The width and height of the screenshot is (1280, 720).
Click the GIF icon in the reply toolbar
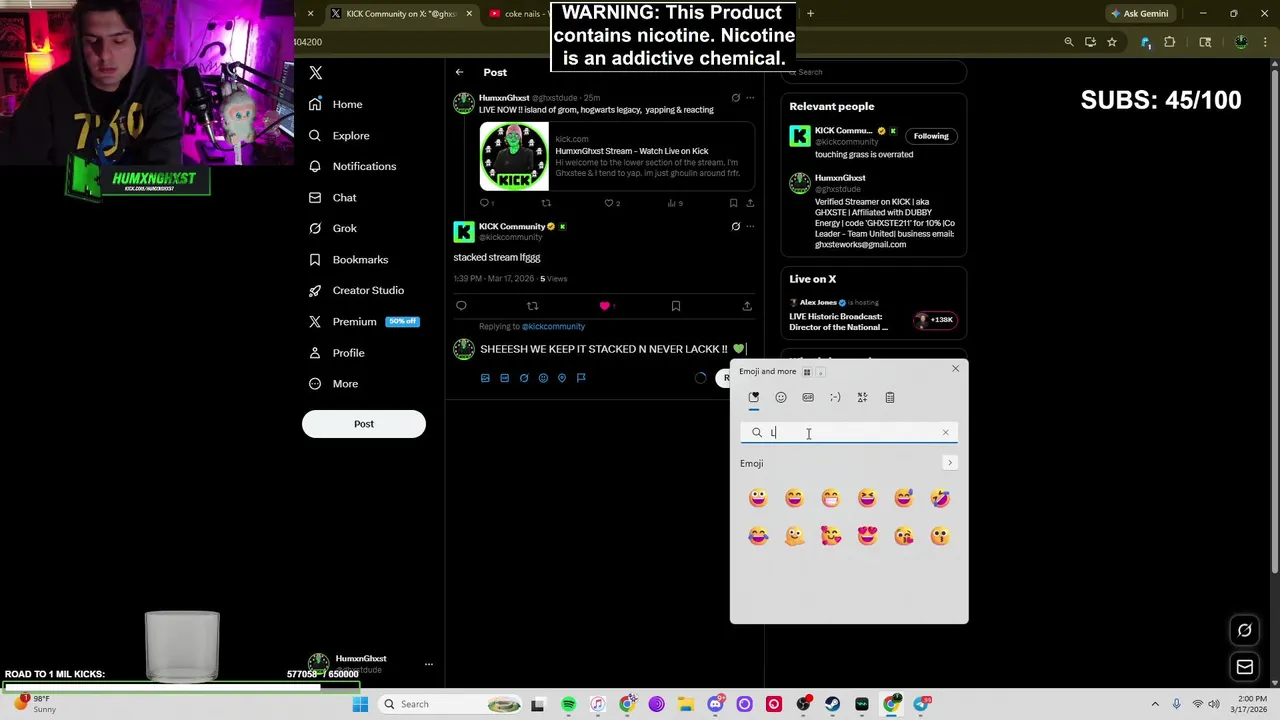[x=504, y=378]
